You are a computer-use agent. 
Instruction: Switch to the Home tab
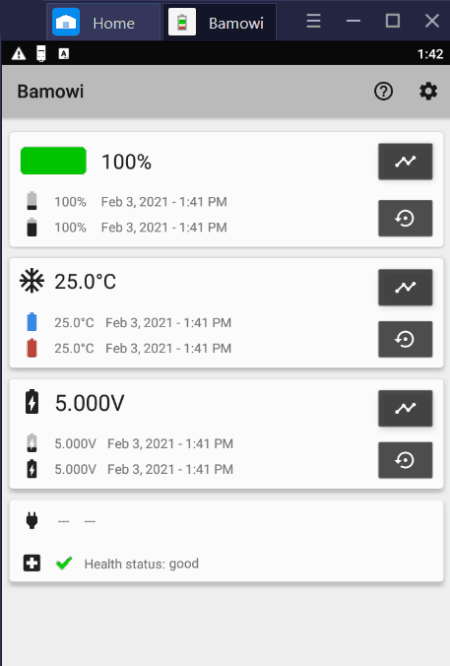tap(103, 21)
